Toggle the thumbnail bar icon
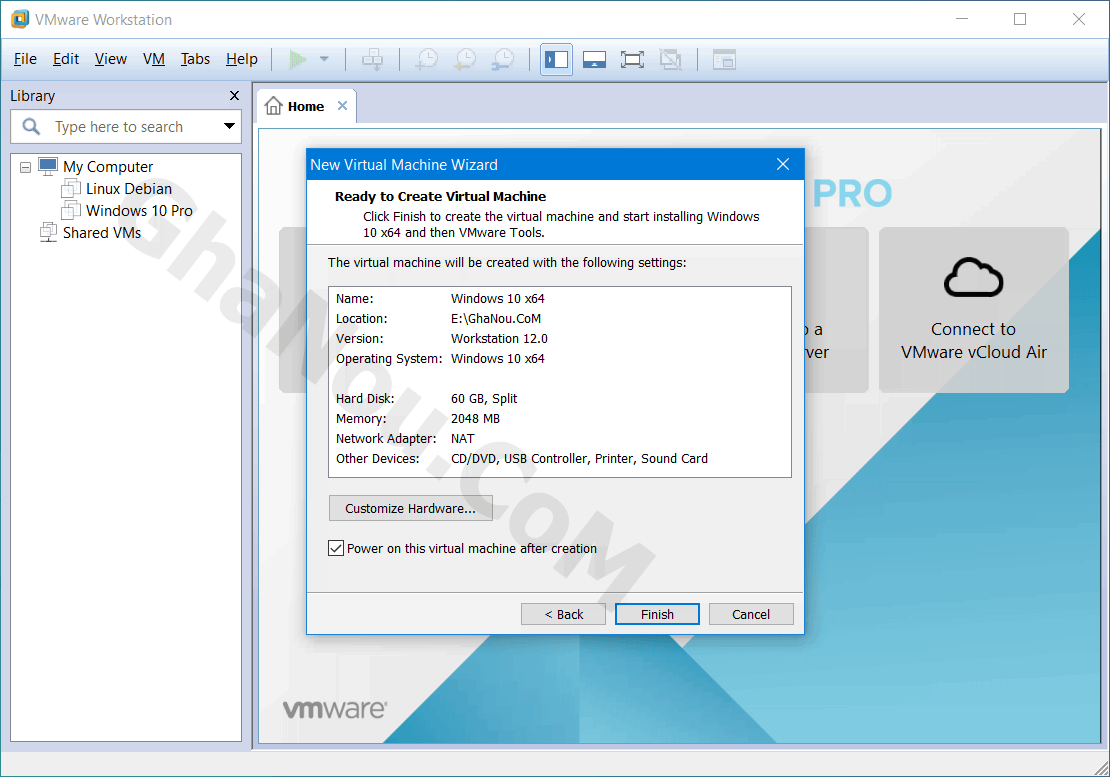Image resolution: width=1110 pixels, height=777 pixels. click(x=595, y=59)
